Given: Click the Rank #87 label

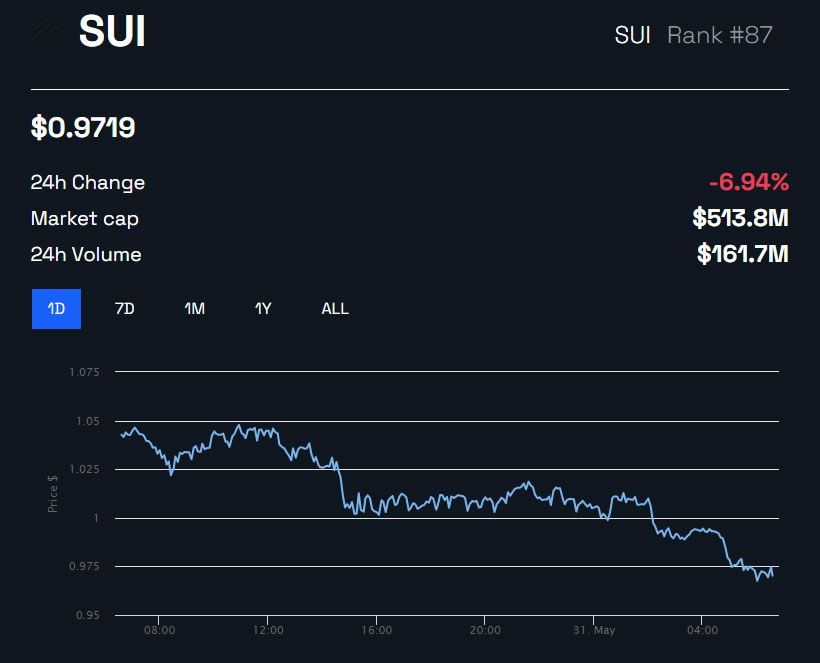Looking at the screenshot, I should (x=720, y=35).
